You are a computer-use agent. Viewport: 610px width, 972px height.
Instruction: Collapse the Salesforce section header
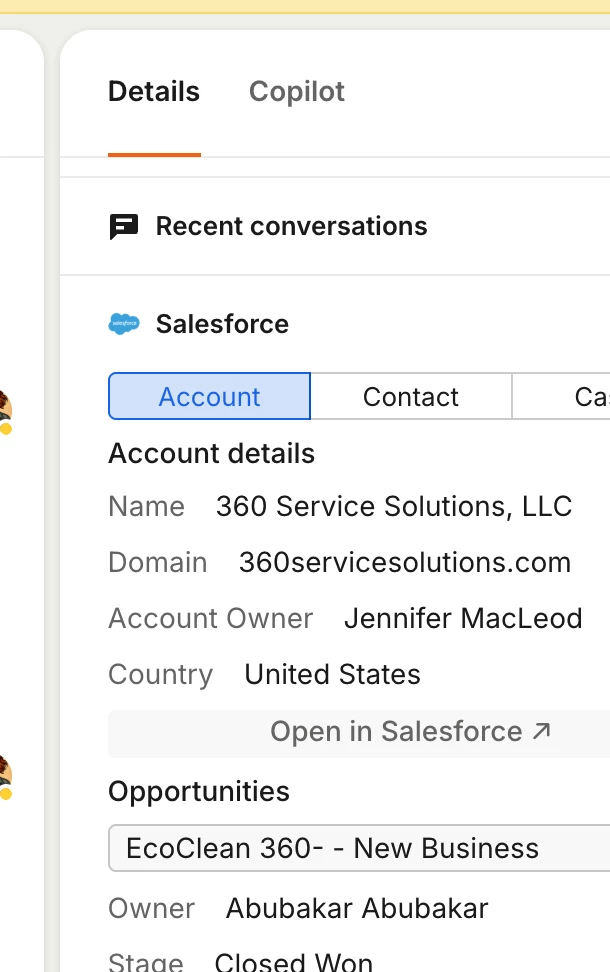222,324
